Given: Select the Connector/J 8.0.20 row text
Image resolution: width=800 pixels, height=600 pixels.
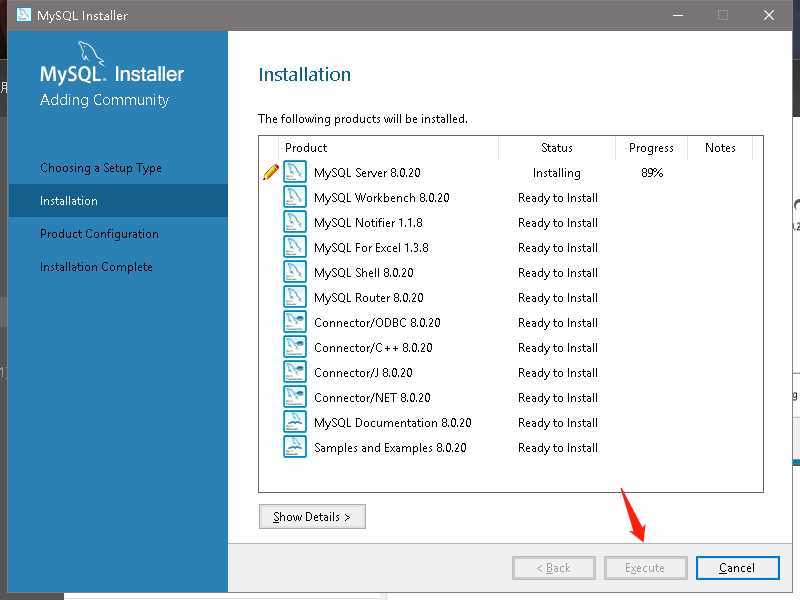Looking at the screenshot, I should tap(363, 373).
